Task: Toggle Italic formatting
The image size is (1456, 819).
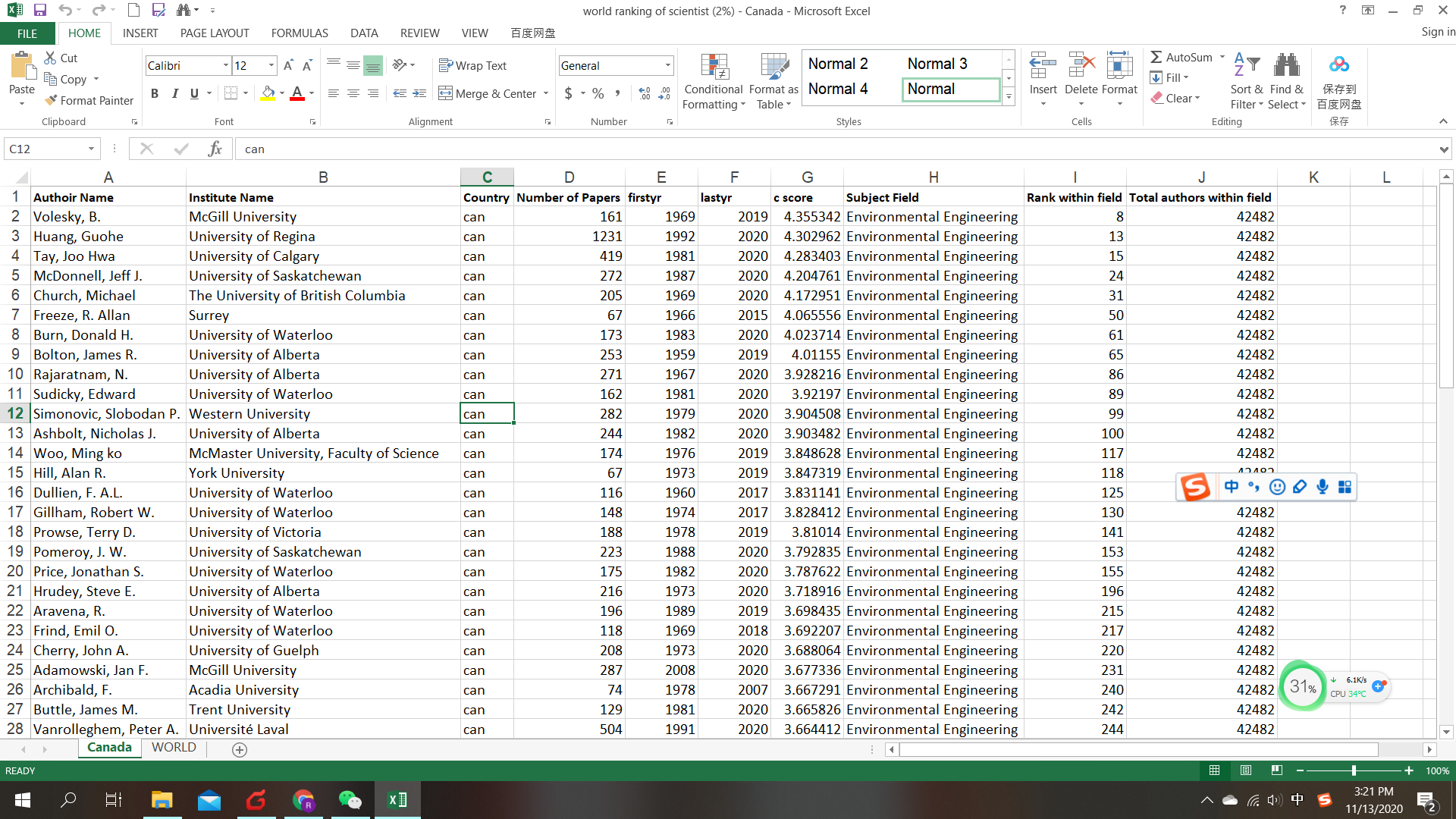Action: click(174, 93)
